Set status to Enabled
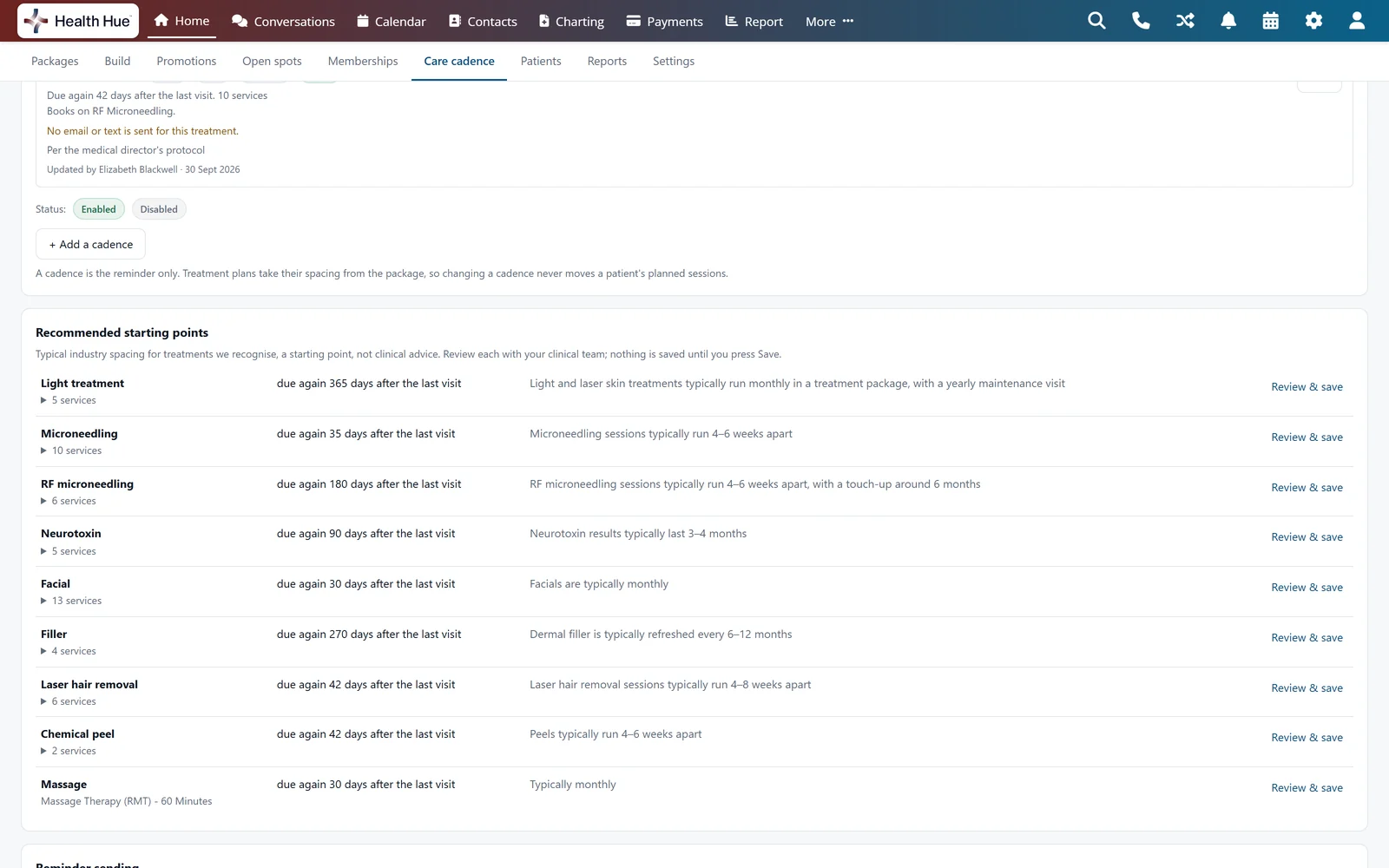Image resolution: width=1389 pixels, height=868 pixels. pos(99,209)
